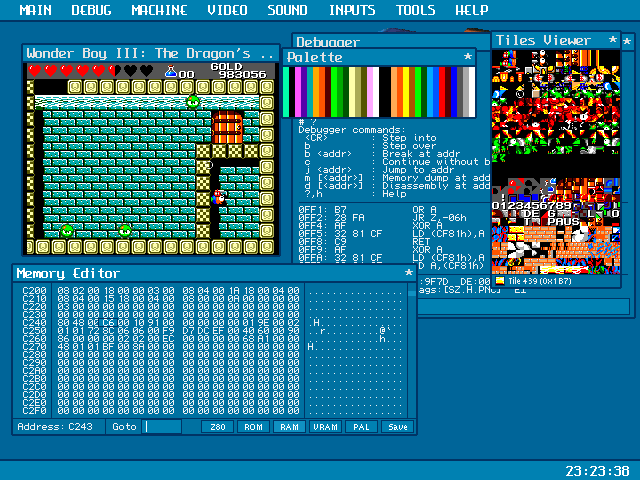
Task: Select the PAUS letter tiles in Tiles Viewer
Action: point(563,222)
